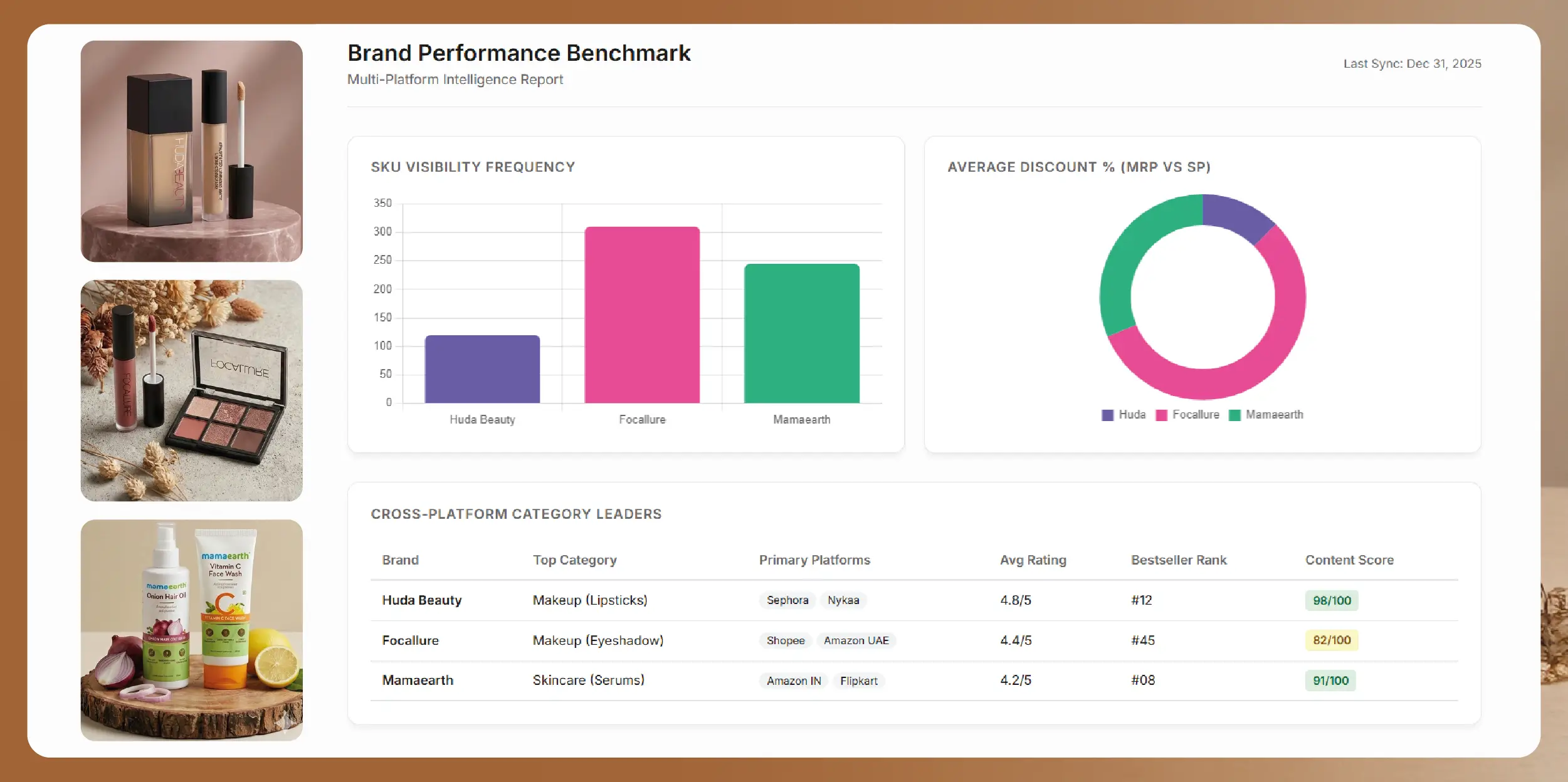Toggle the Focallure legend pink swatch
Image resolution: width=1568 pixels, height=782 pixels.
pyautogui.click(x=1161, y=415)
